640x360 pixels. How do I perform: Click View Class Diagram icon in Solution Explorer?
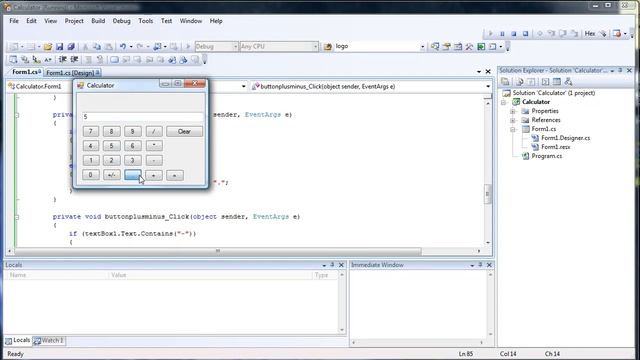[x=568, y=82]
